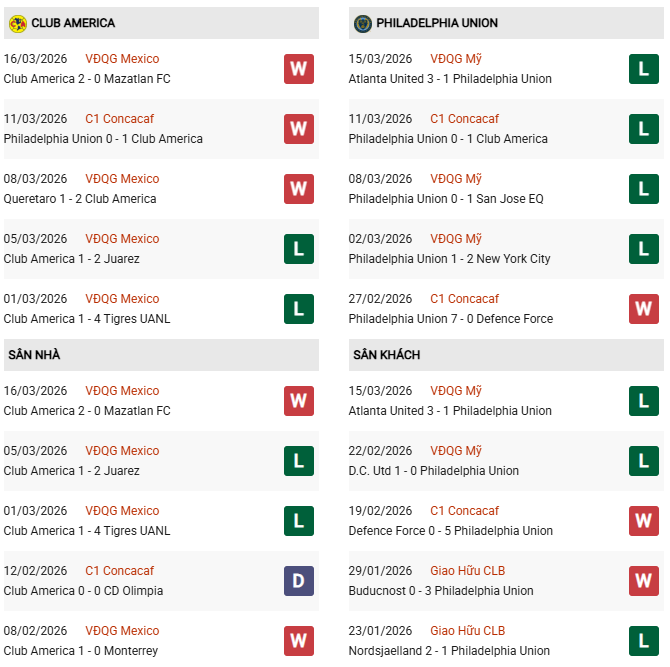Click the W badge for Defence Force 0-5 result
670x667 pixels.
tap(643, 521)
